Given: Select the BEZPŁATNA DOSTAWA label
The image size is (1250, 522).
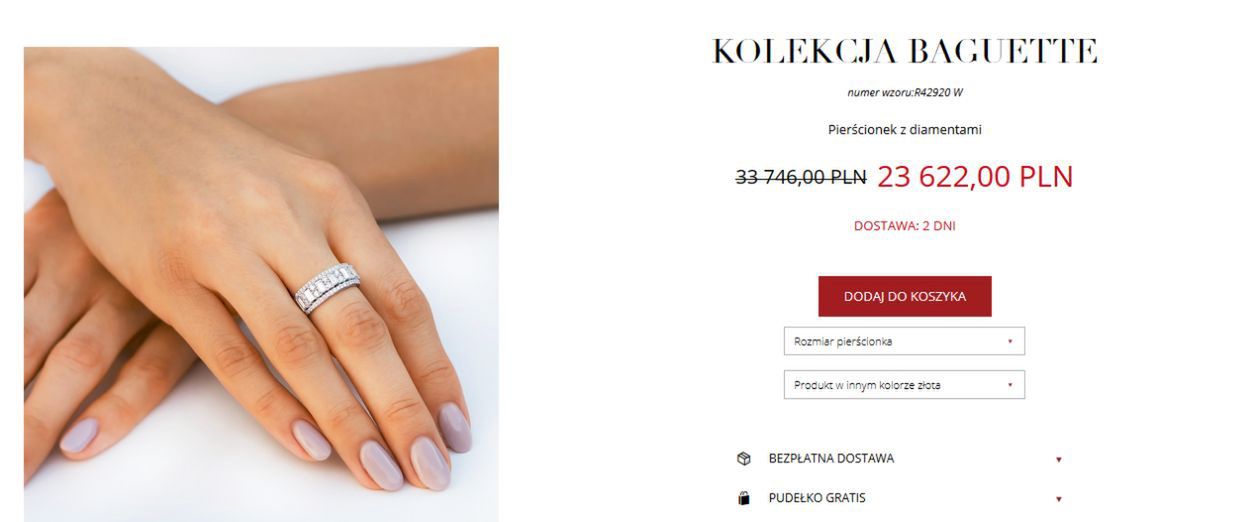Looking at the screenshot, I should (831, 459).
